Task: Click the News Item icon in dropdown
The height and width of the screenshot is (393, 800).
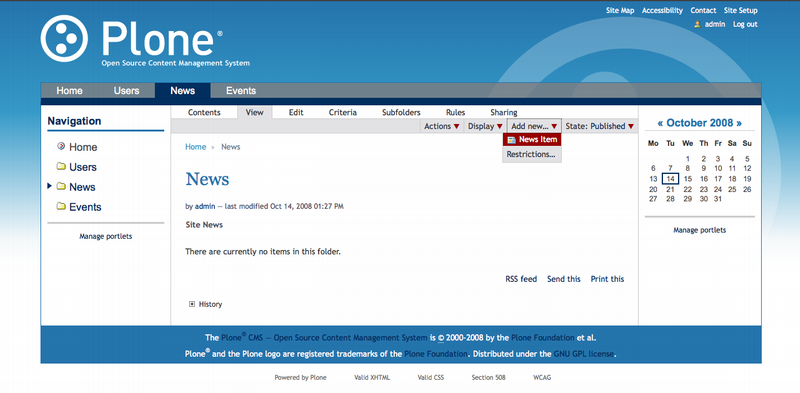Action: [x=511, y=140]
